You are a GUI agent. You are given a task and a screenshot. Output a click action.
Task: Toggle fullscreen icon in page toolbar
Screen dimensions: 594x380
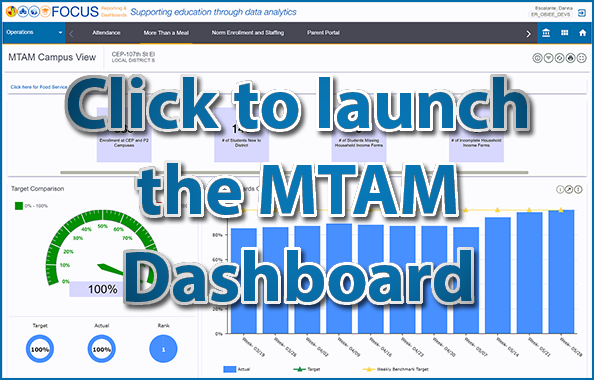pyautogui.click(x=581, y=58)
